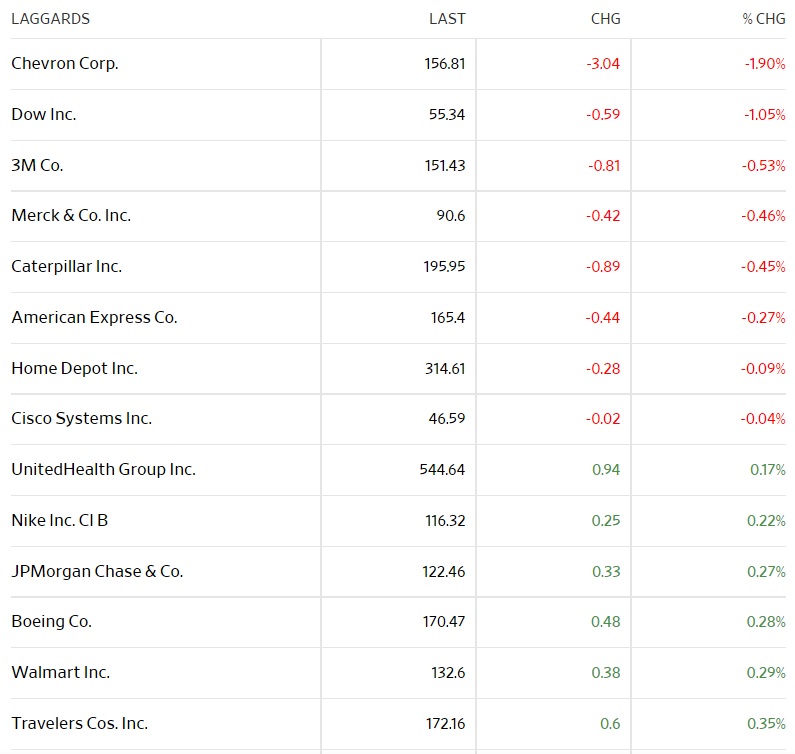This screenshot has height=754, width=795.
Task: Click the LAGGARDS column header
Action: [x=50, y=19]
